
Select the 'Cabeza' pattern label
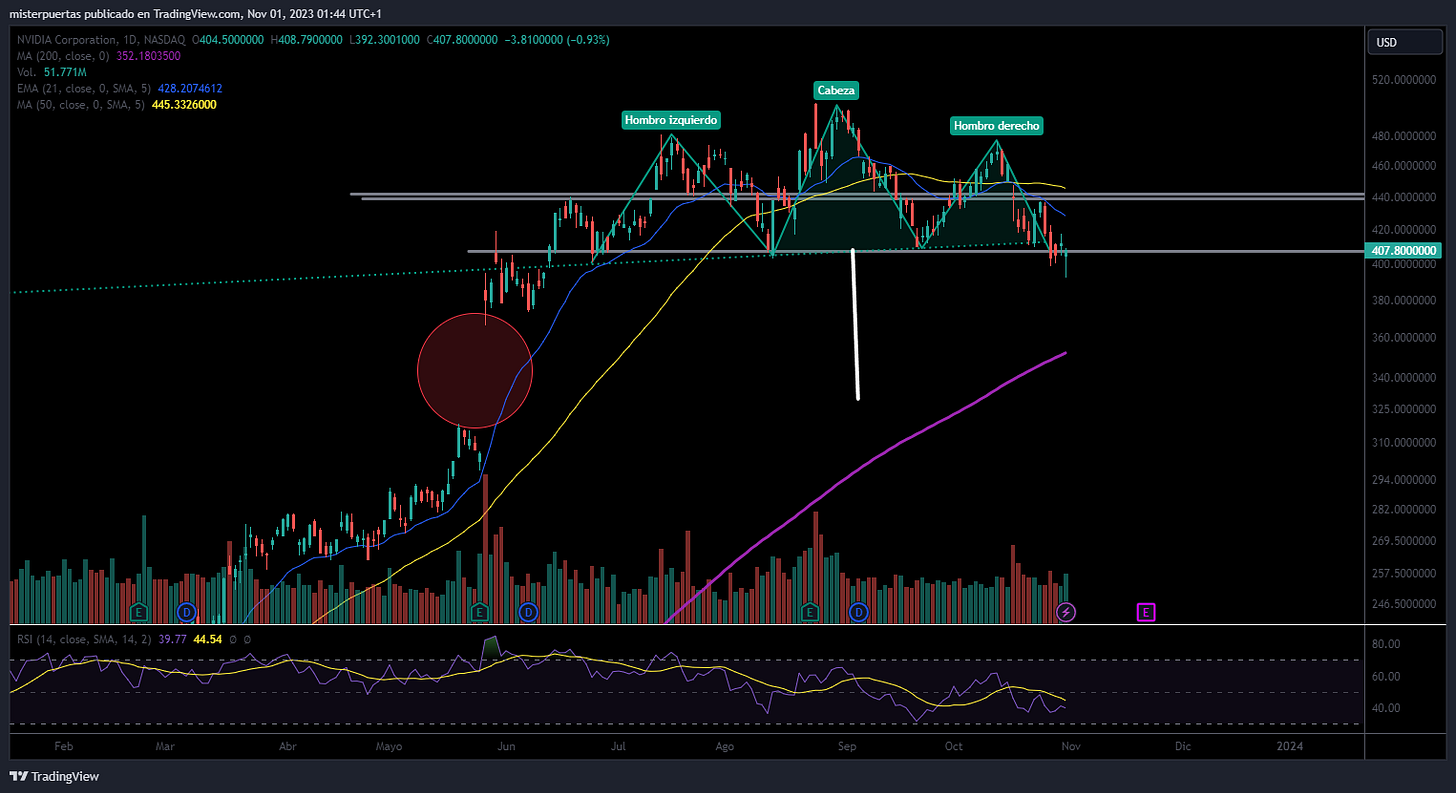835,90
